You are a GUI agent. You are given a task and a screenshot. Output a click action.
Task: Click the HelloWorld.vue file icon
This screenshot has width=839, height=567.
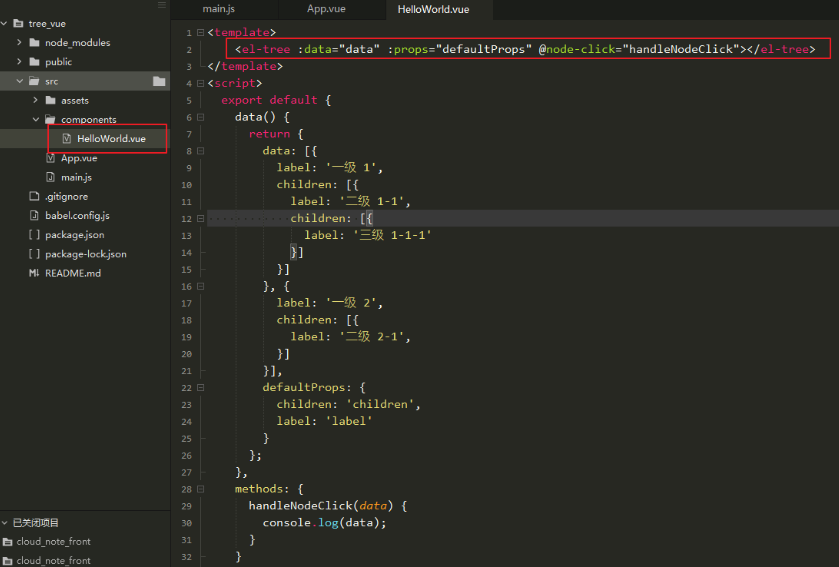point(67,139)
